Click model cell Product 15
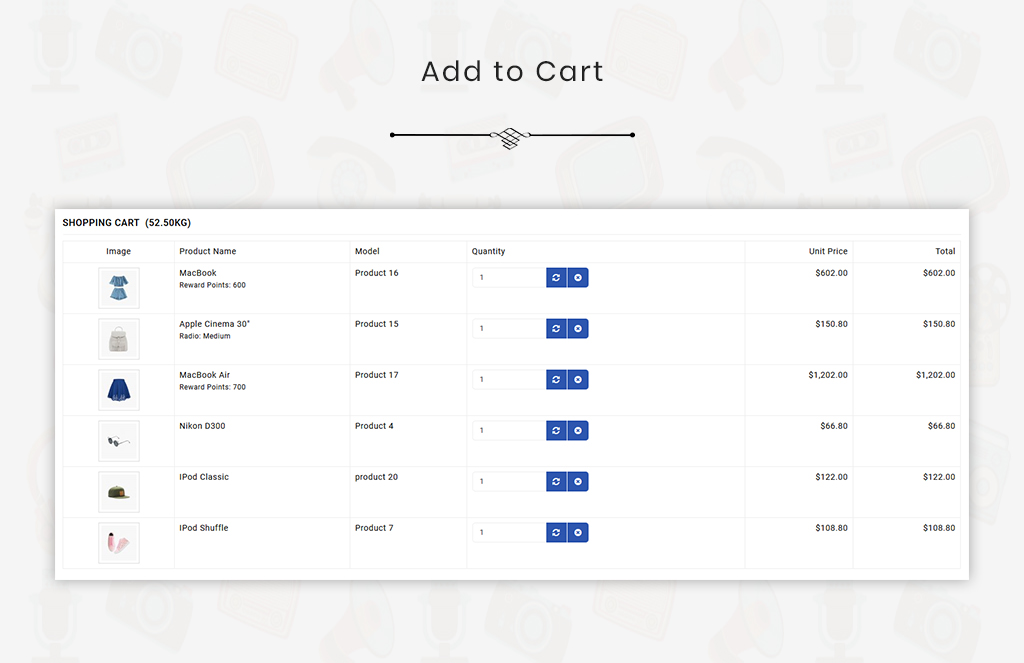The image size is (1024, 663). pyautogui.click(x=377, y=324)
